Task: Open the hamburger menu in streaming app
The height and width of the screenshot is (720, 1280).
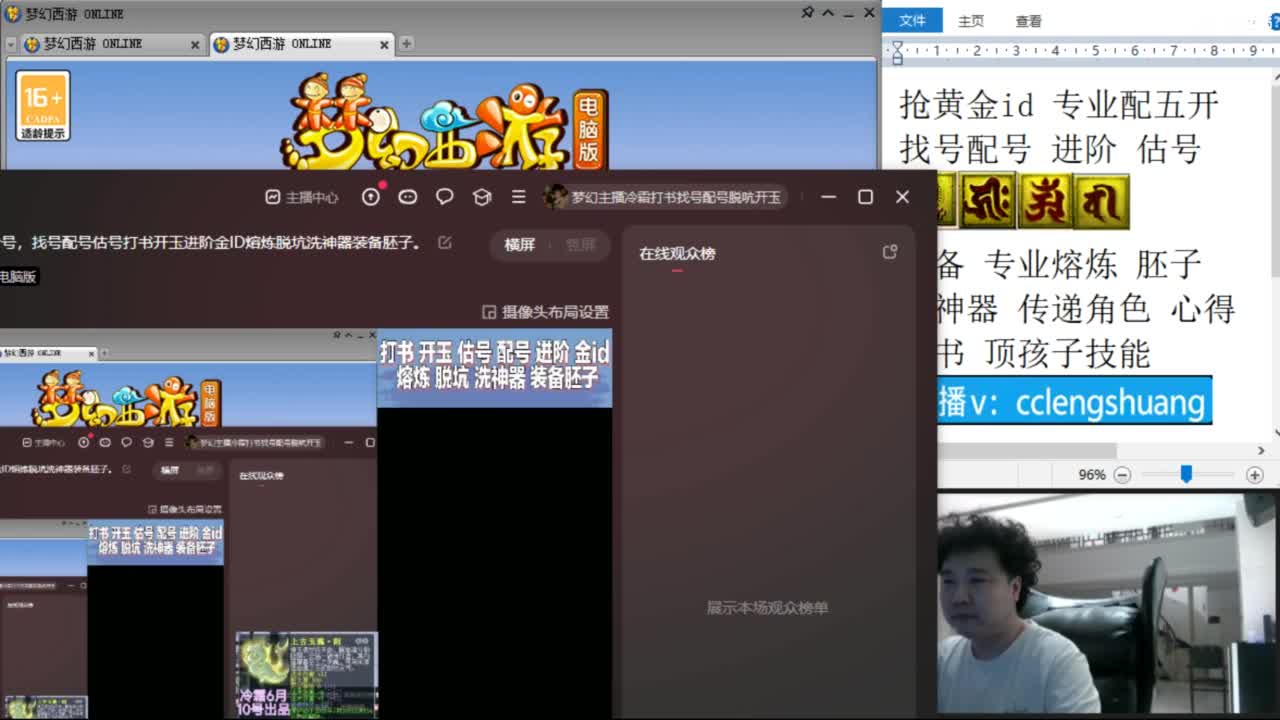Action: [x=518, y=197]
